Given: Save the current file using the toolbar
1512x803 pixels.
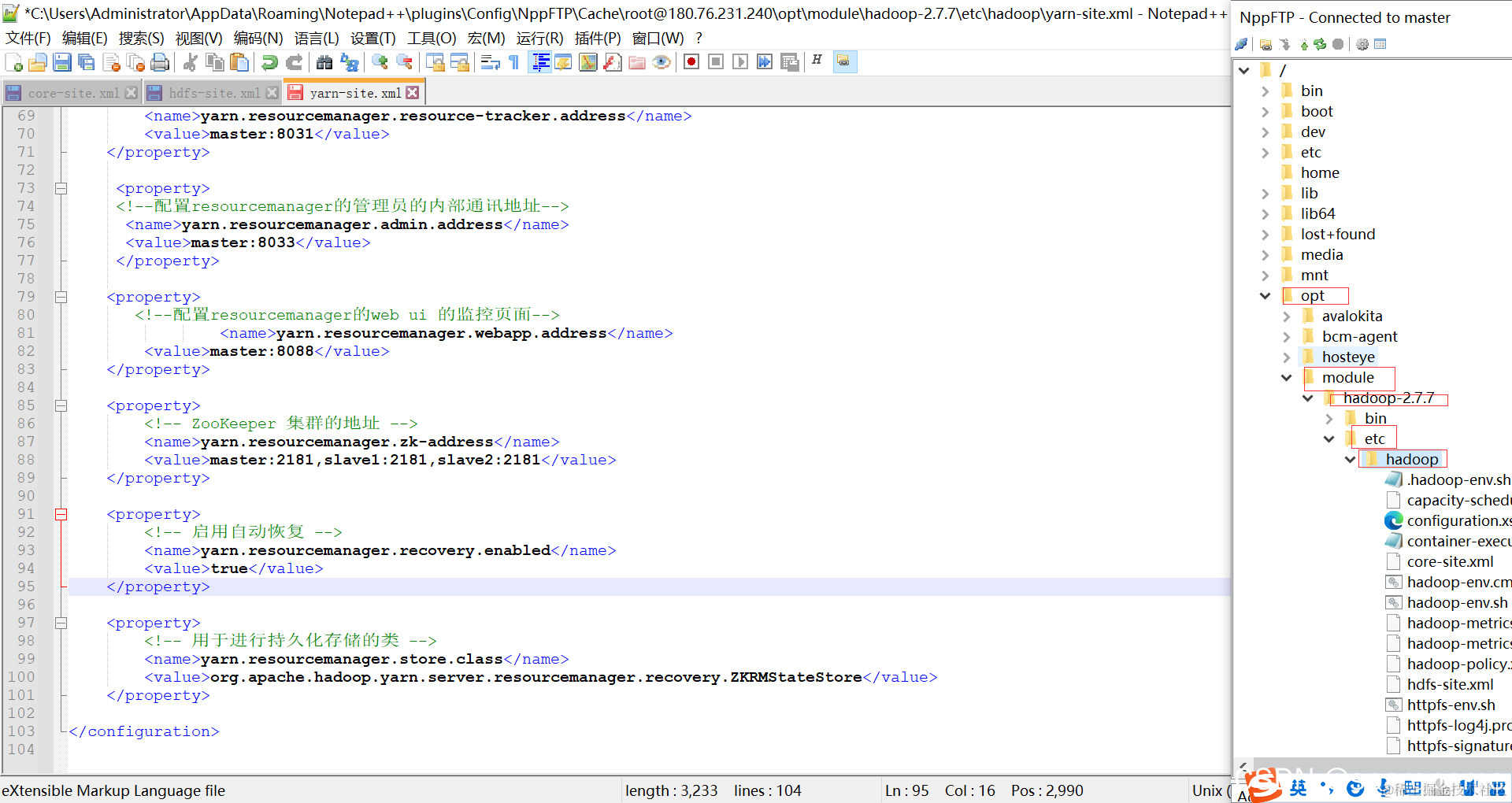Looking at the screenshot, I should click(62, 62).
